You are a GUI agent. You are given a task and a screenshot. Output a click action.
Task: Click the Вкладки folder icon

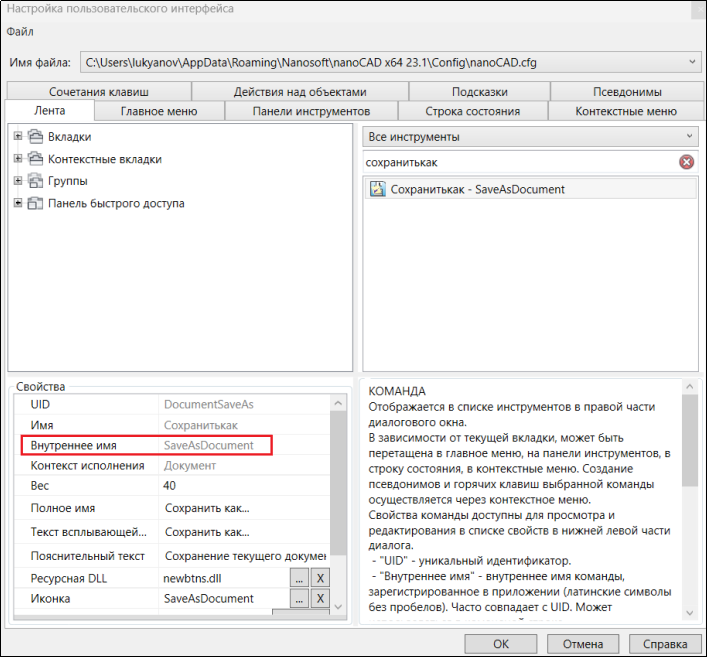click(35, 136)
